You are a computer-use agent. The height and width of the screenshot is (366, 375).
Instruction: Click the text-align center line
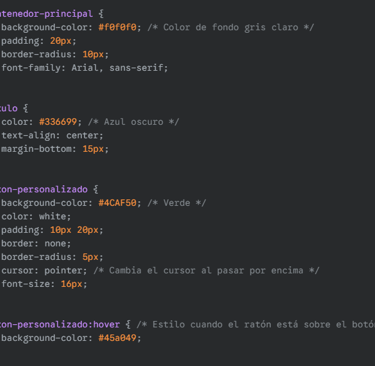[x=52, y=136]
